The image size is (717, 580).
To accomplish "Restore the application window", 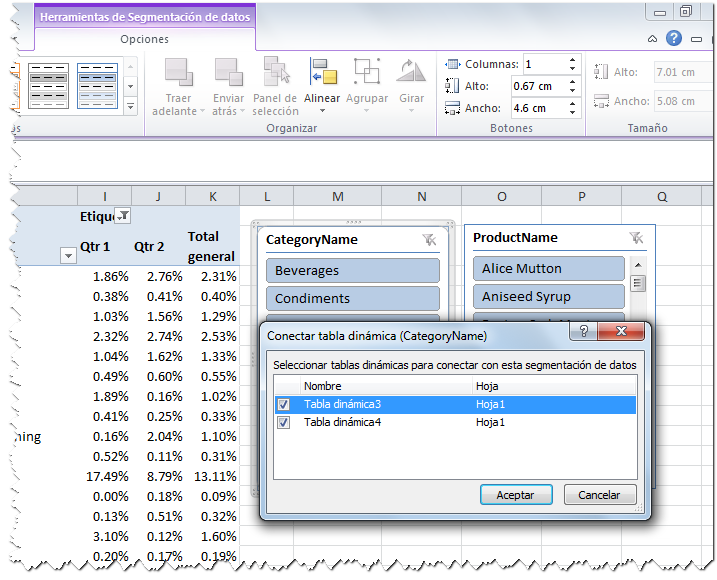I will 685,11.
